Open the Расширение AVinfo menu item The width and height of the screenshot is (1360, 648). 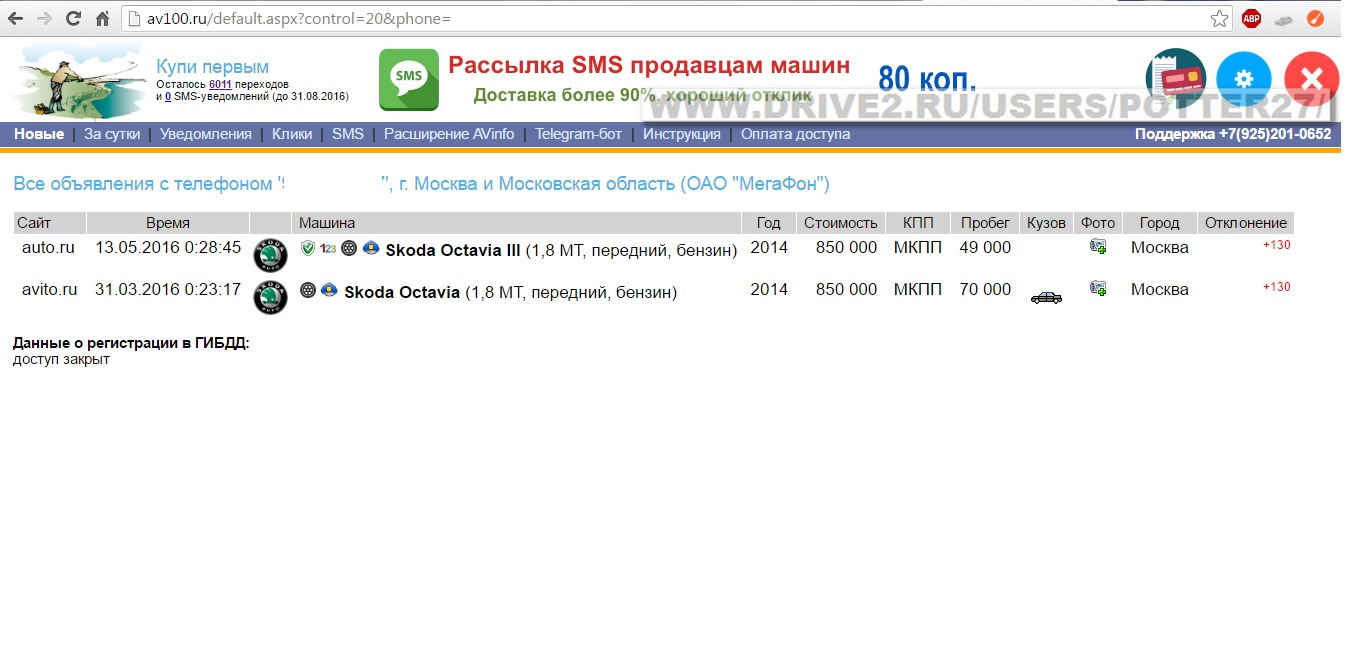click(449, 134)
